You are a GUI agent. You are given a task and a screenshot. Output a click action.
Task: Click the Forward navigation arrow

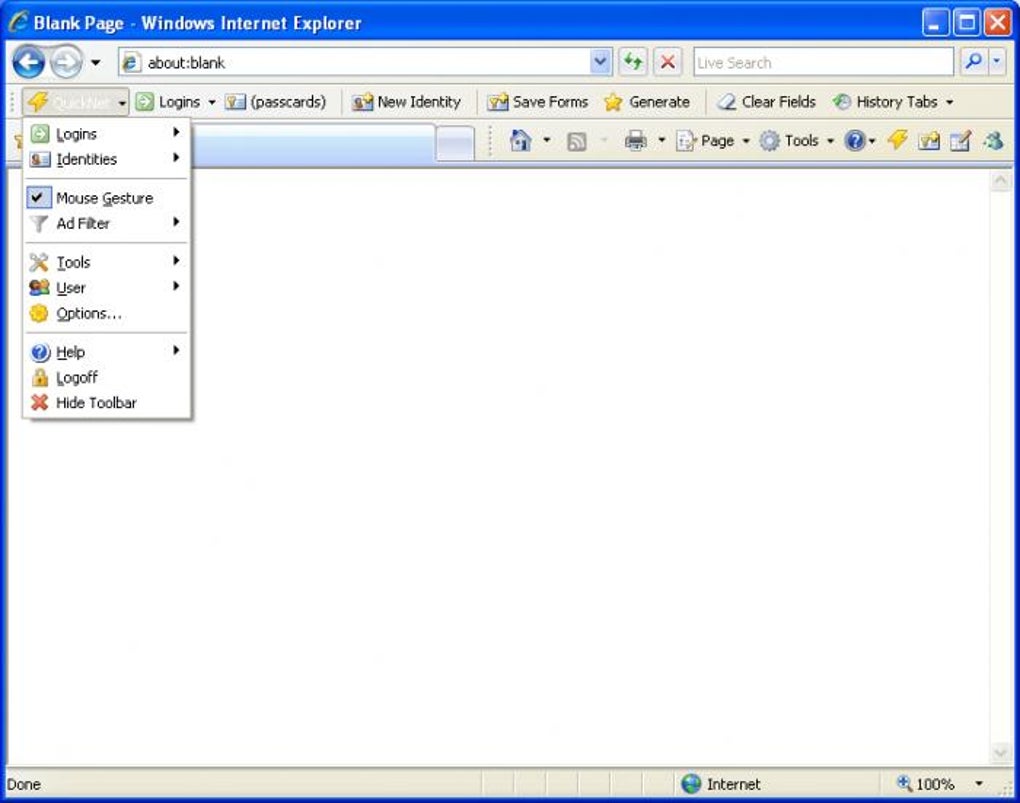point(66,62)
